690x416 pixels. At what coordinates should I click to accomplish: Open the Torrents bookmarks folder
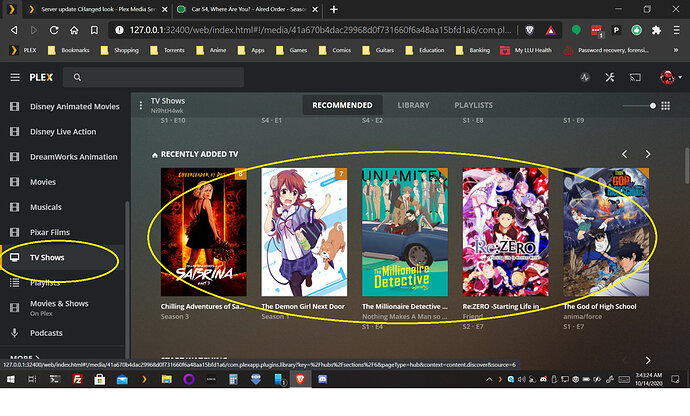coord(167,50)
